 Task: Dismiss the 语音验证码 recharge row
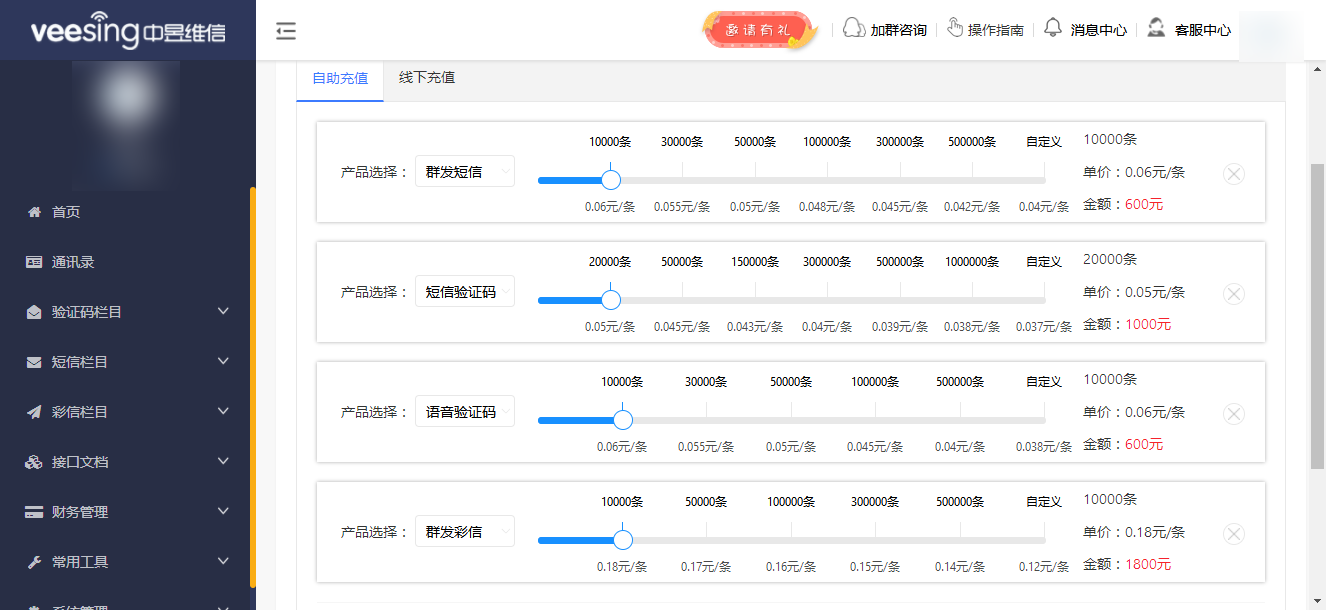coord(1233,413)
